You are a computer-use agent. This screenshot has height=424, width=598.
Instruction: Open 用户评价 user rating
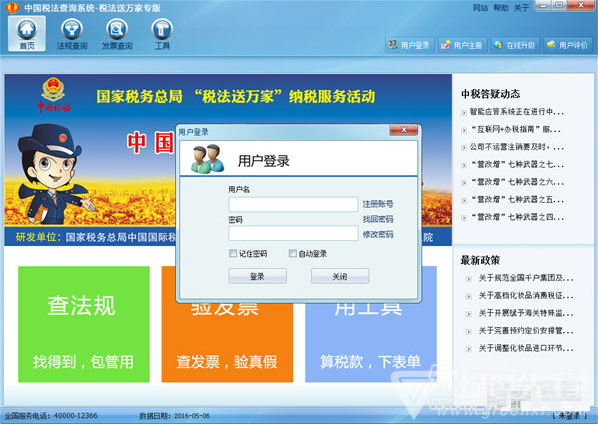click(x=567, y=45)
